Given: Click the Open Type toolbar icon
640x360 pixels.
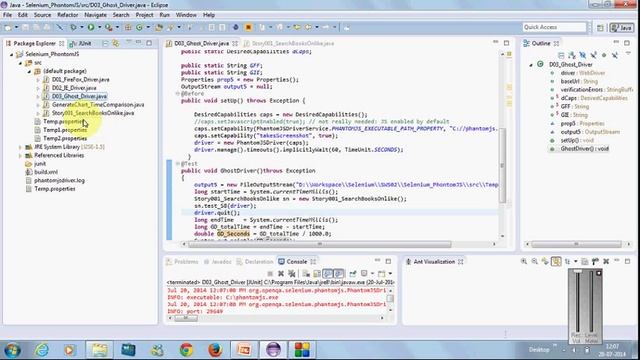Looking at the screenshot, I should click(x=159, y=27).
